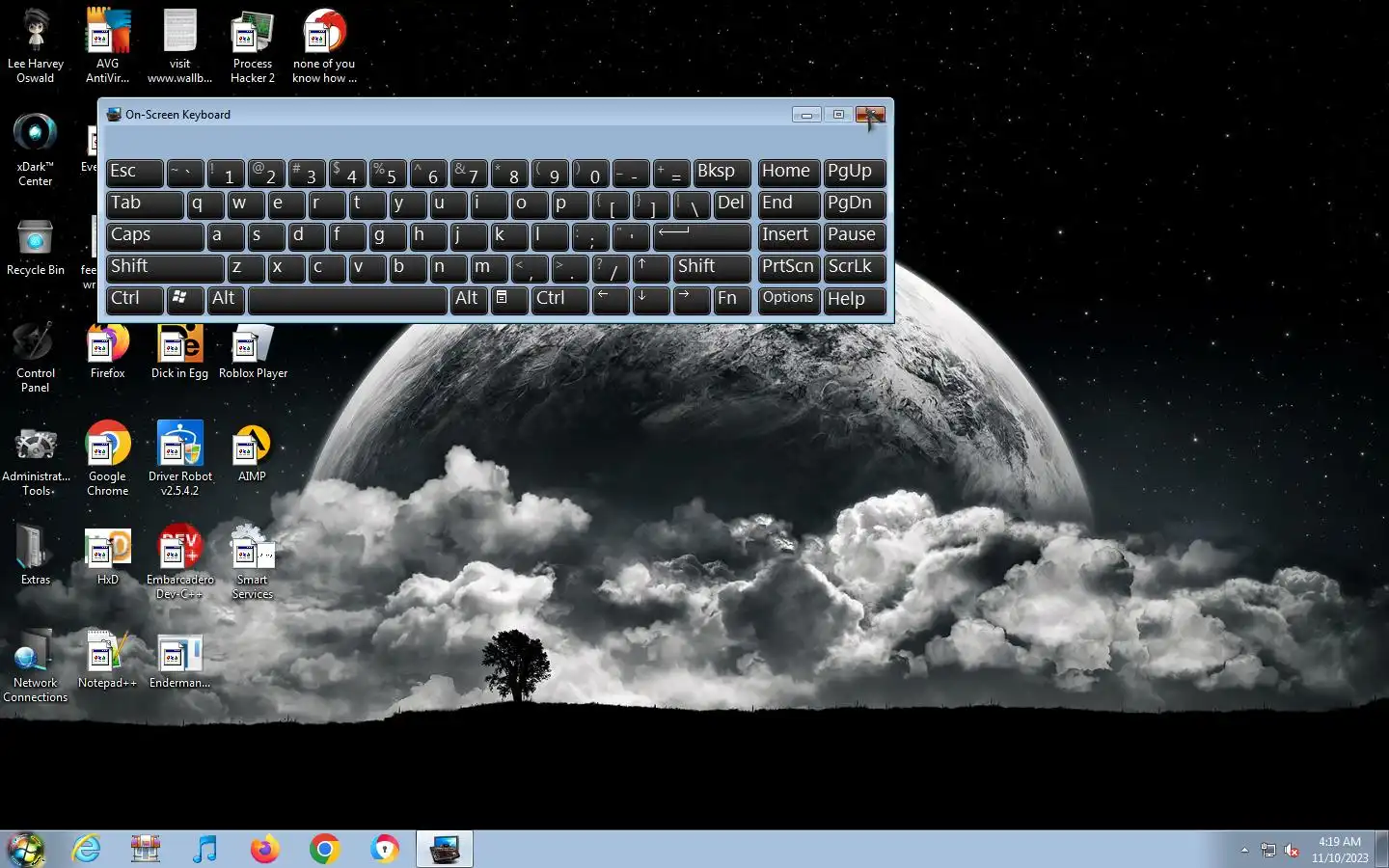Click the Bksp key

tap(722, 172)
